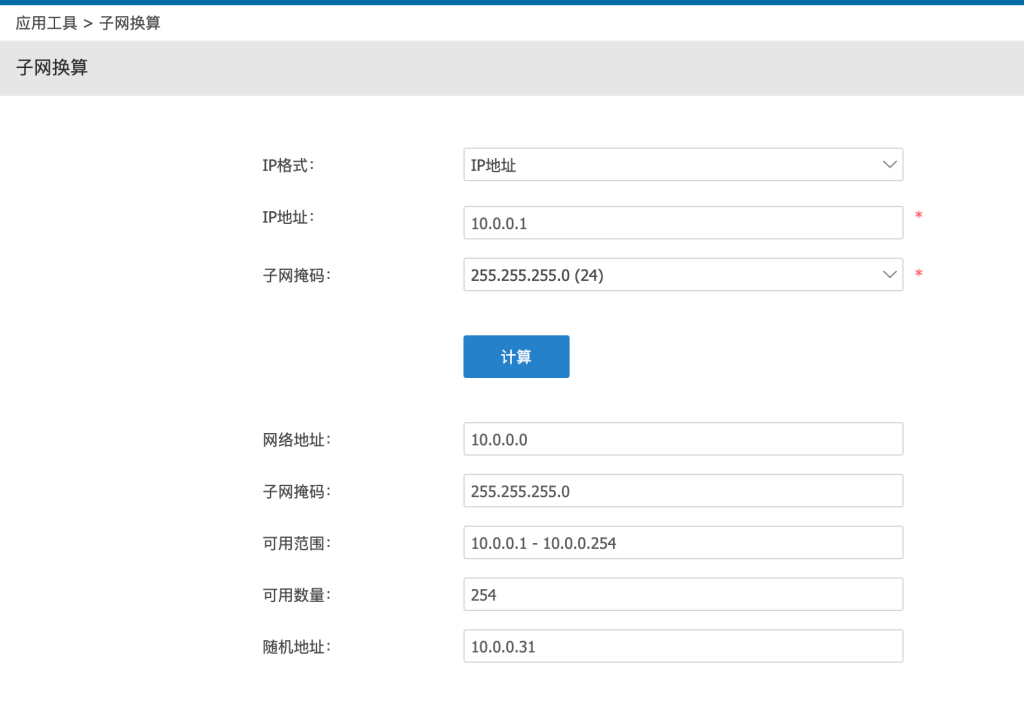Click the IP地址 field label
This screenshot has width=1024, height=712.
pos(287,216)
